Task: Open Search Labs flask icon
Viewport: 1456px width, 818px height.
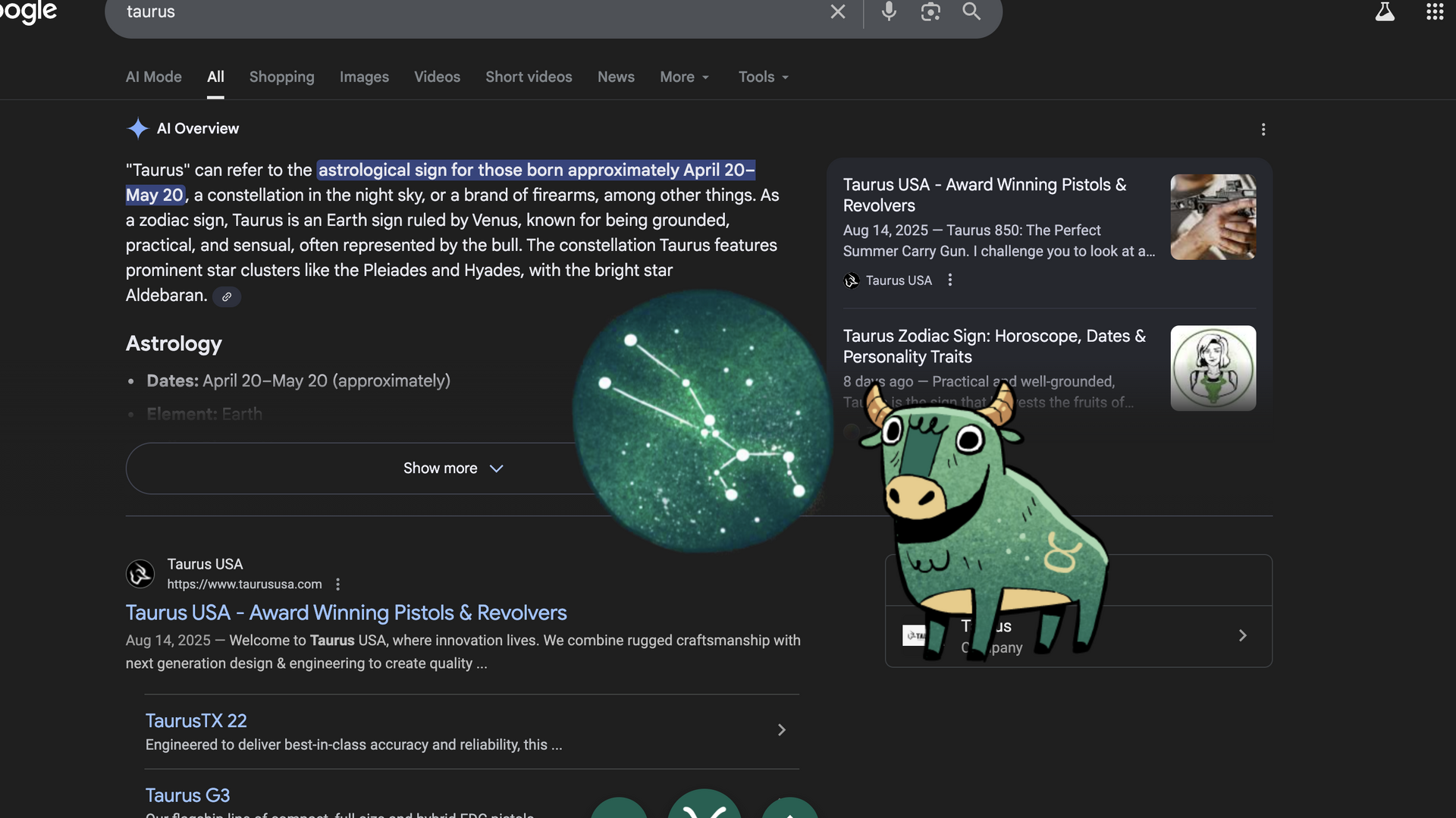Action: pyautogui.click(x=1385, y=11)
